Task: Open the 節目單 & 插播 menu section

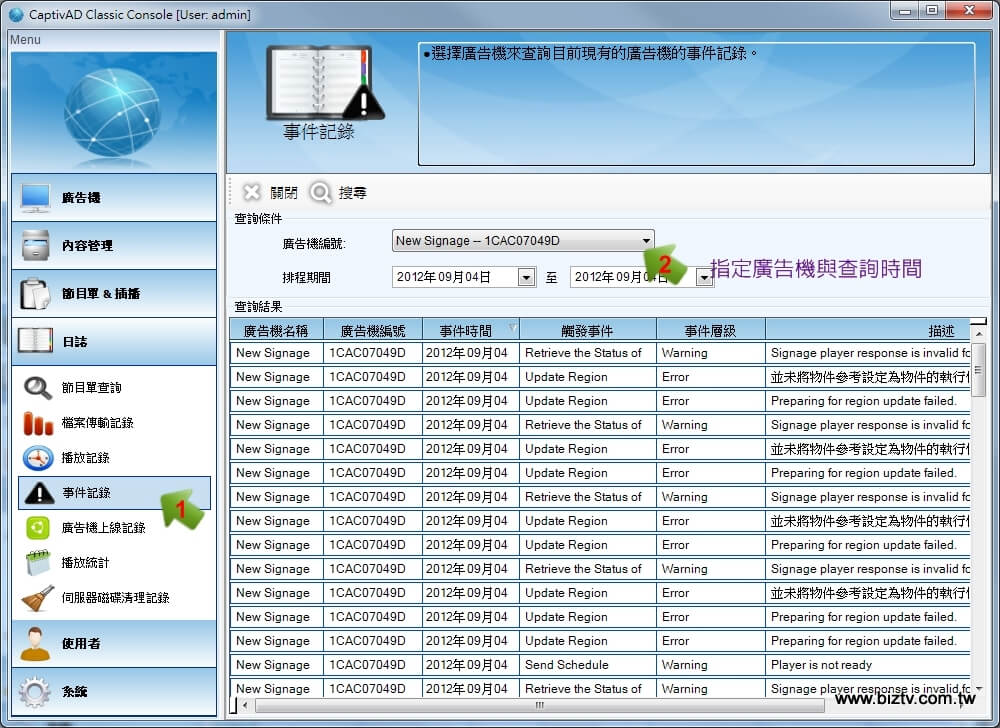Action: [x=114, y=294]
